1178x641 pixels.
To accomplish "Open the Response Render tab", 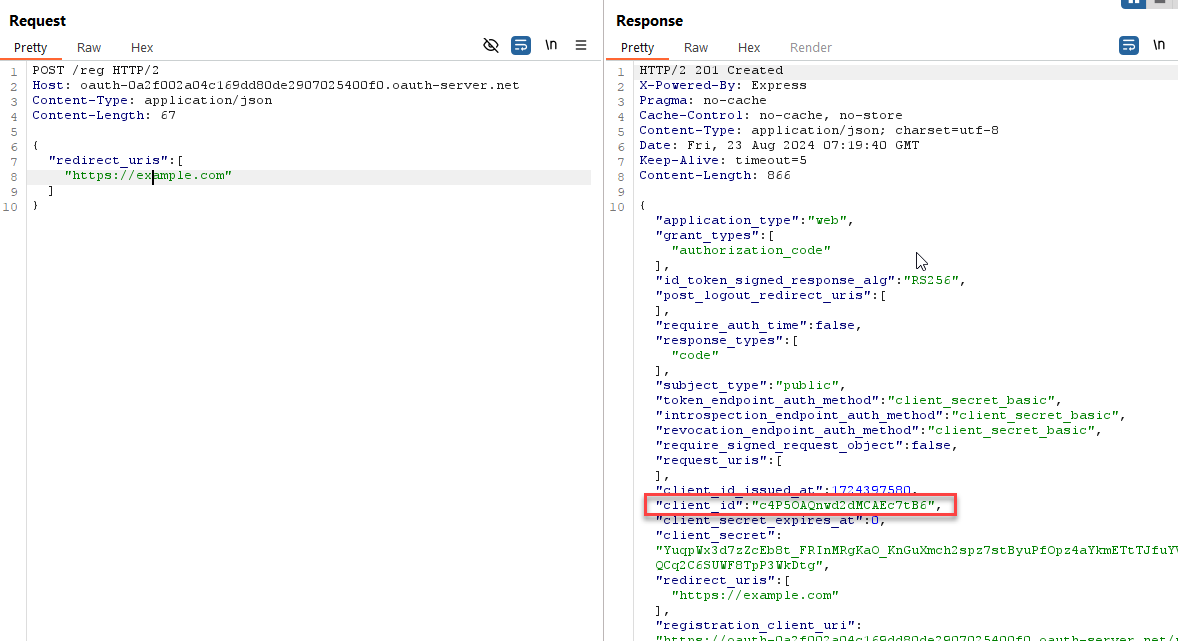I will pos(810,47).
